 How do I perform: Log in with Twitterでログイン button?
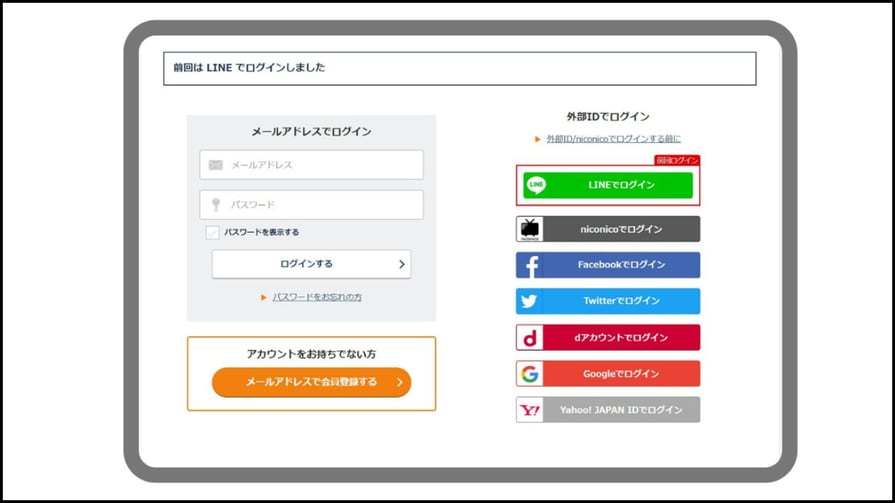(x=608, y=301)
